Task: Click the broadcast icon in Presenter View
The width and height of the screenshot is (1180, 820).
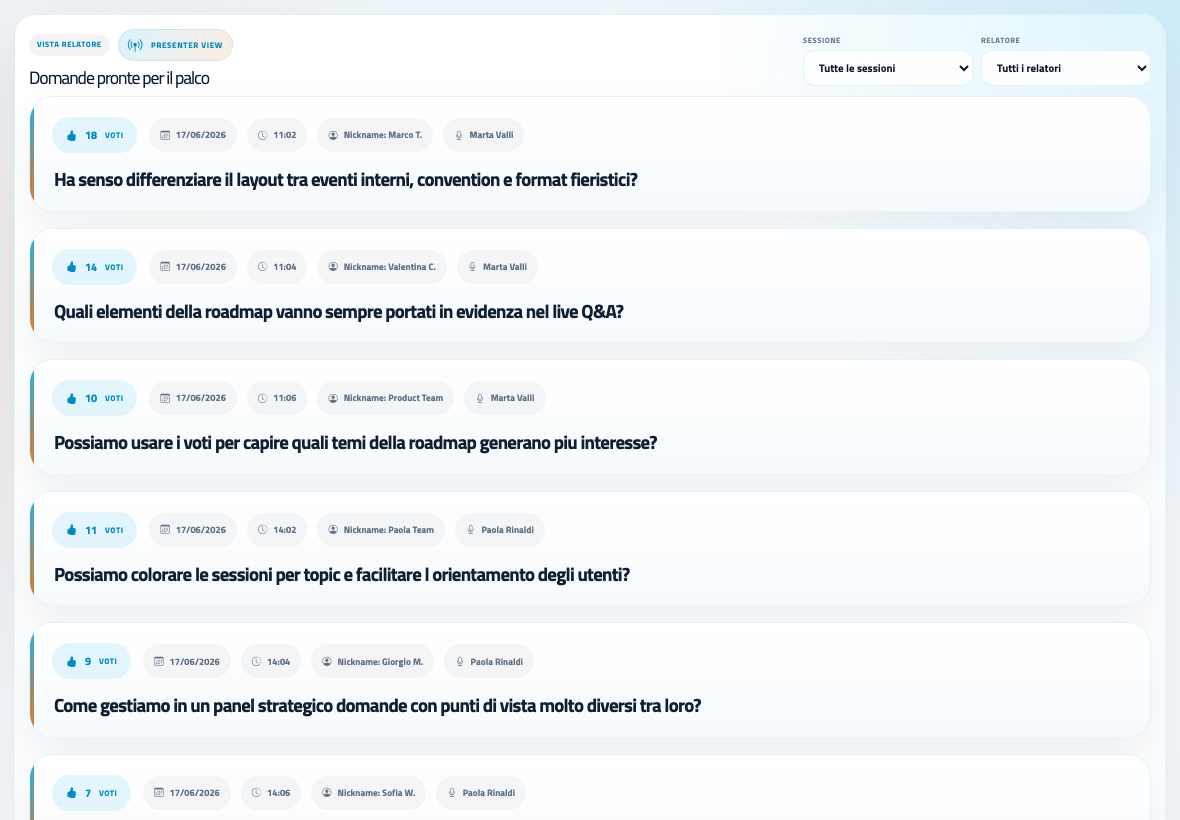Action: click(135, 45)
